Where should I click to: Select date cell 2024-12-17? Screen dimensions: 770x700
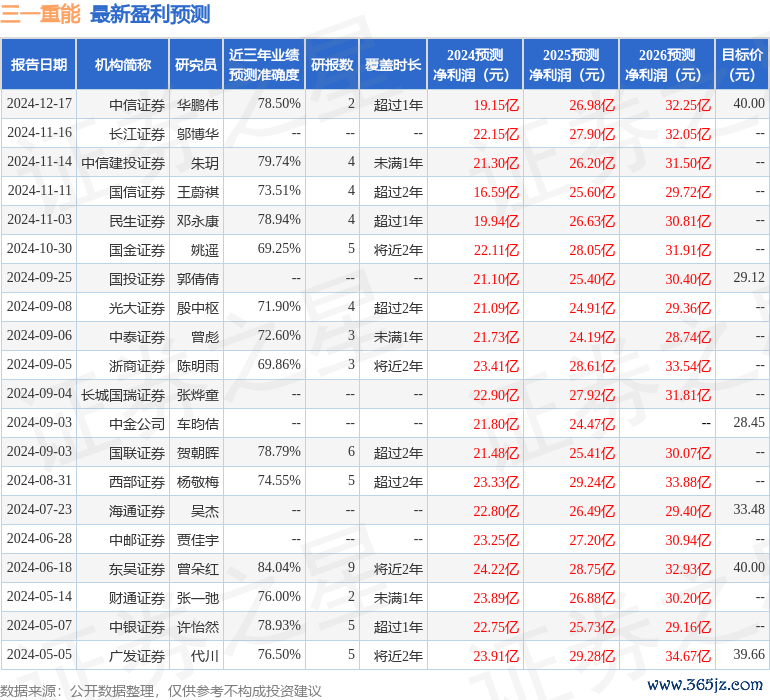(39, 104)
